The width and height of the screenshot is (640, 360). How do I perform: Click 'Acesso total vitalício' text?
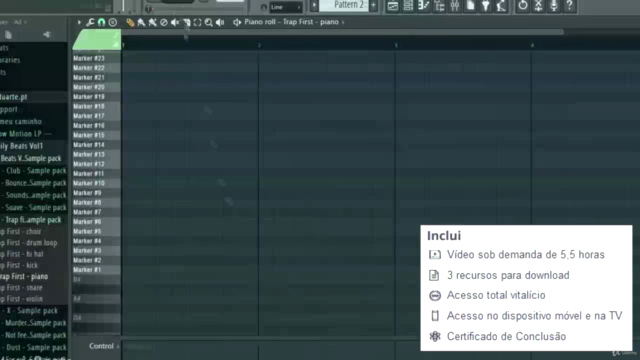(x=496, y=295)
